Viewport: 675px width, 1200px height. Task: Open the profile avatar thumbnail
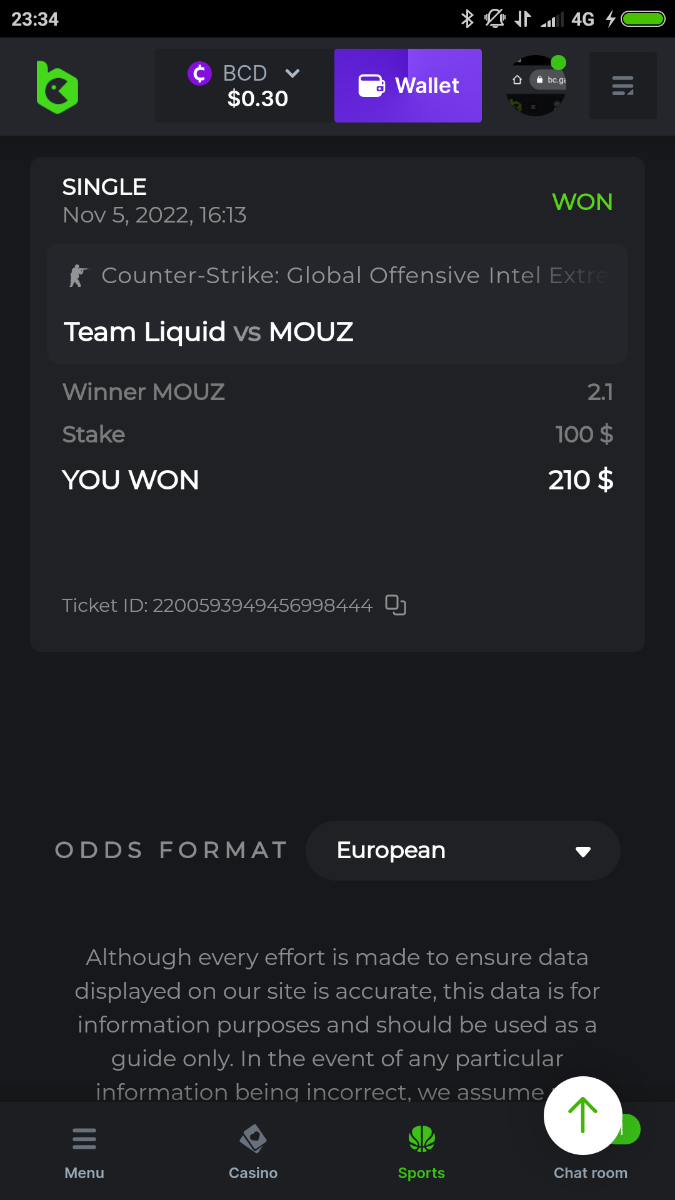(536, 86)
